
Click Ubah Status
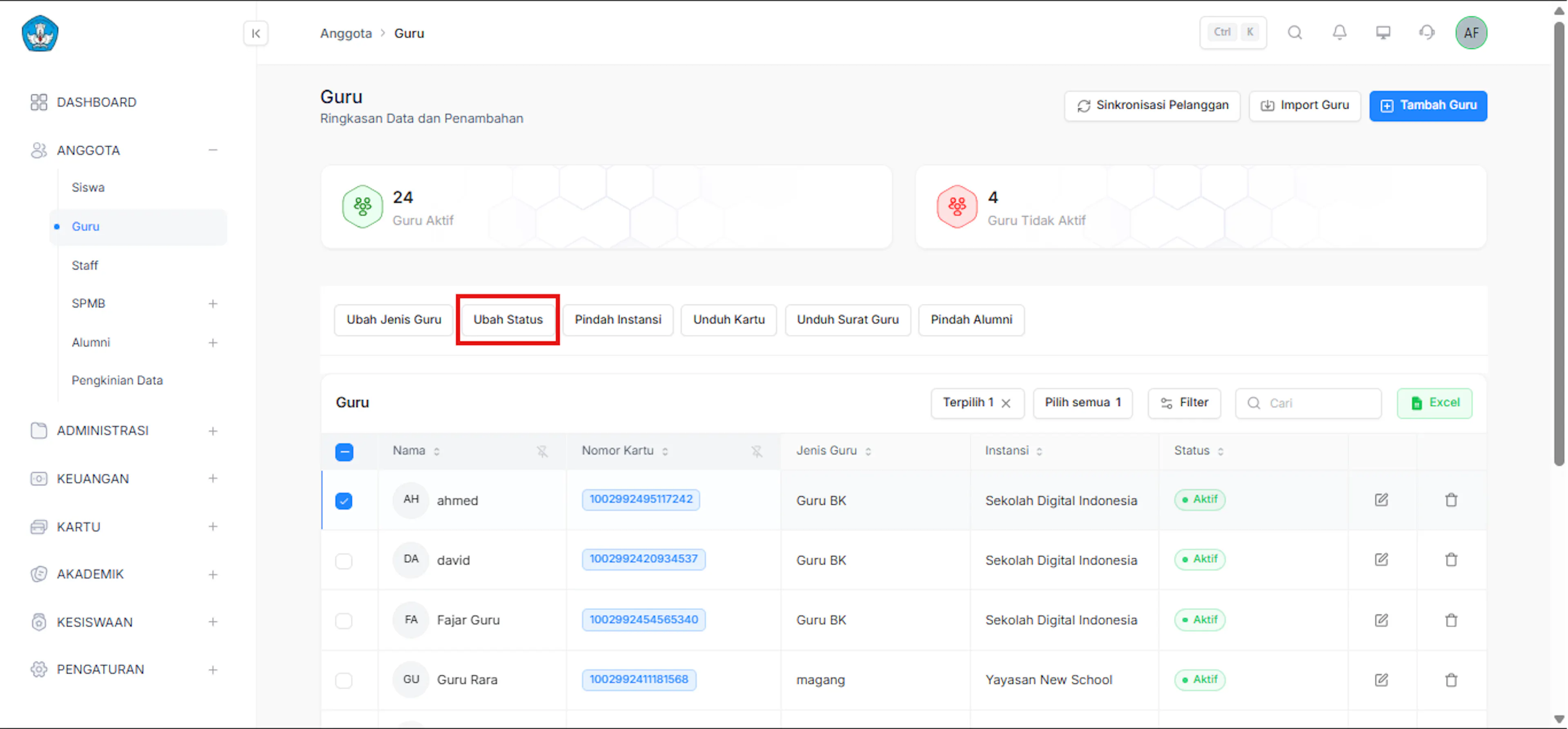click(508, 320)
